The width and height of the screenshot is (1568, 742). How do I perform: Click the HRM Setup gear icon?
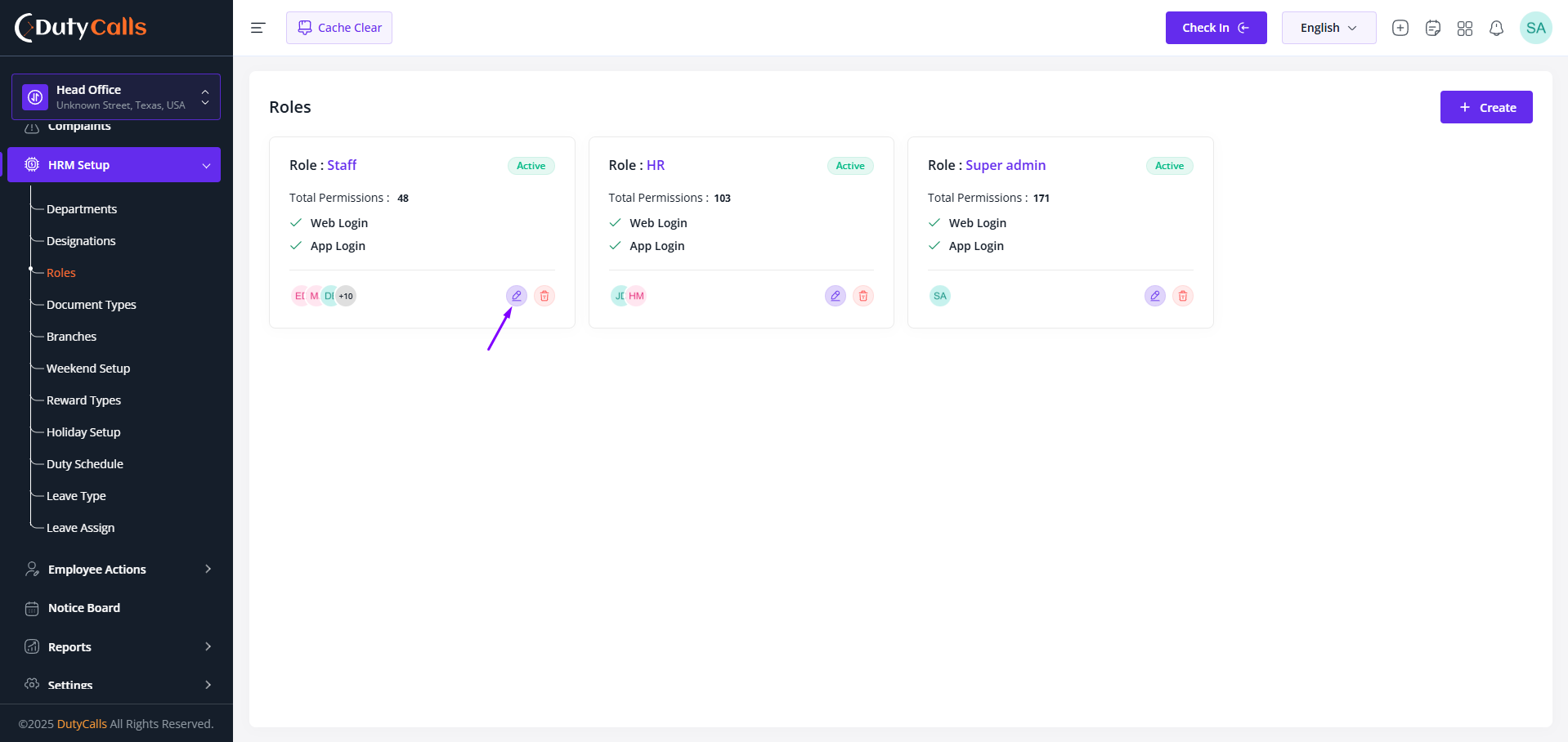(x=32, y=164)
